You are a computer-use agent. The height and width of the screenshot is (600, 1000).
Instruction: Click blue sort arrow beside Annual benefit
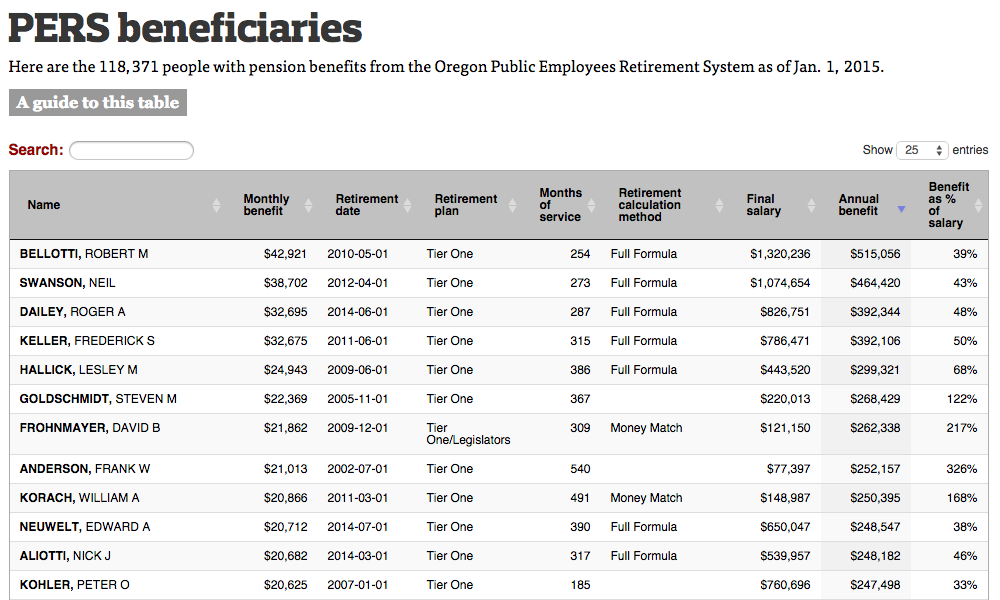point(901,209)
